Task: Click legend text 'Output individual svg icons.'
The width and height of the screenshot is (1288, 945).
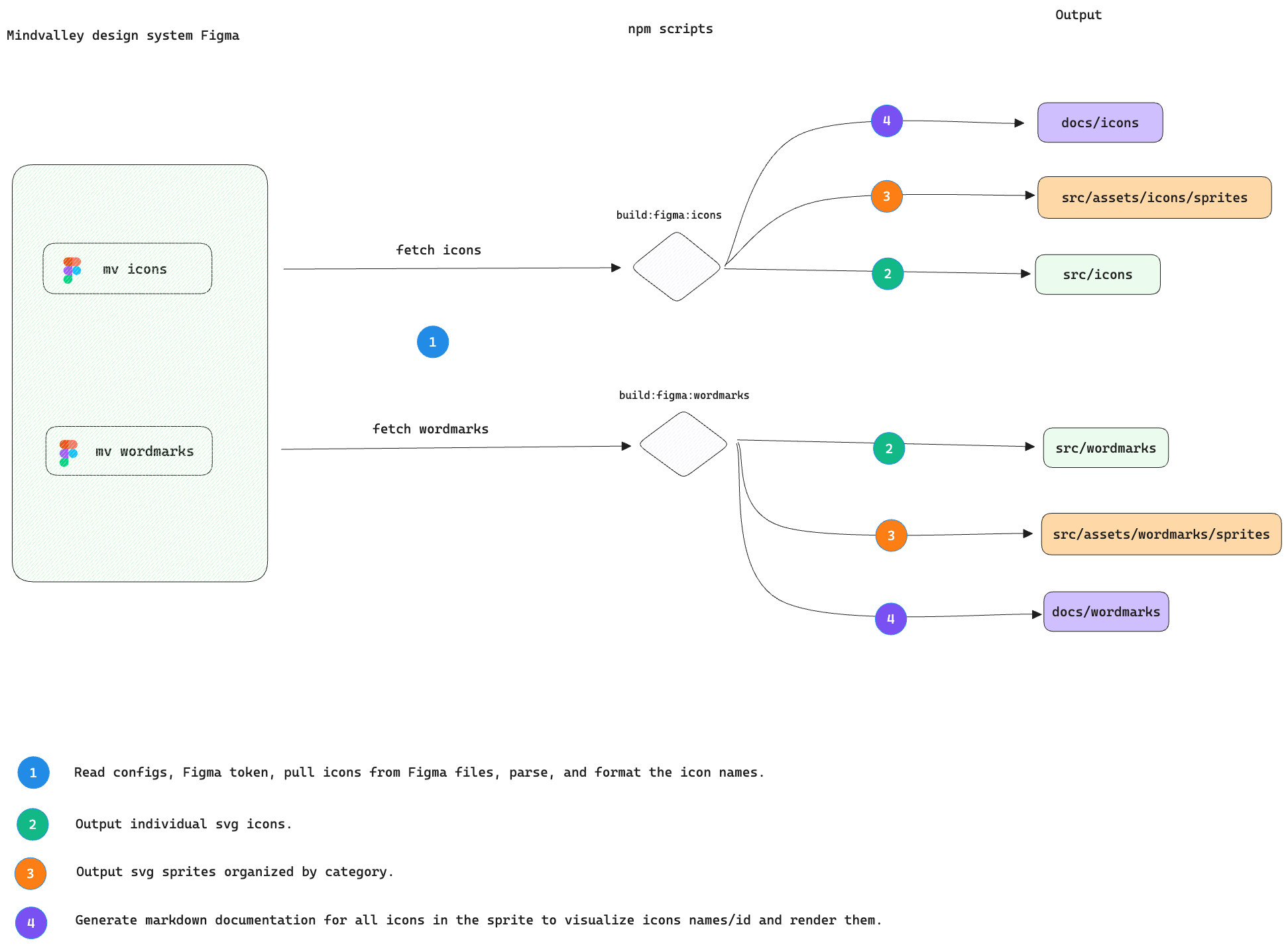Action: [184, 824]
